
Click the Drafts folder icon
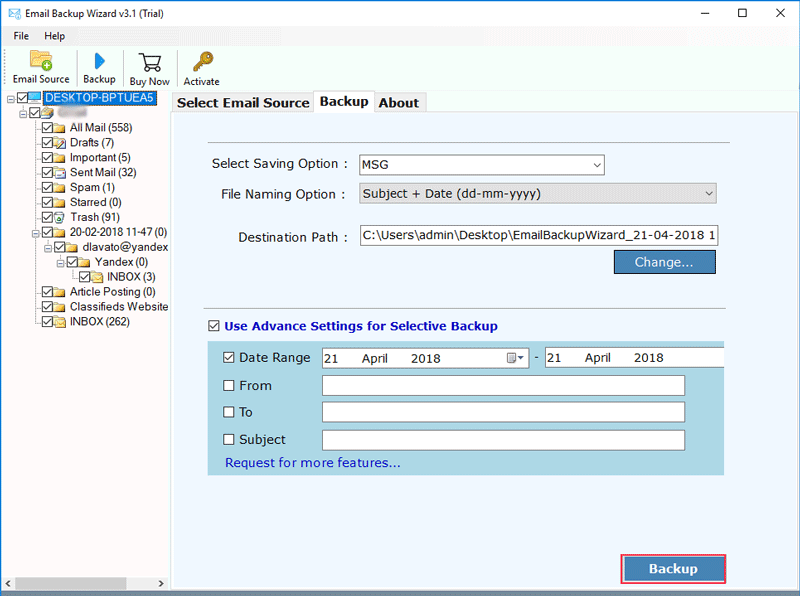[59, 142]
